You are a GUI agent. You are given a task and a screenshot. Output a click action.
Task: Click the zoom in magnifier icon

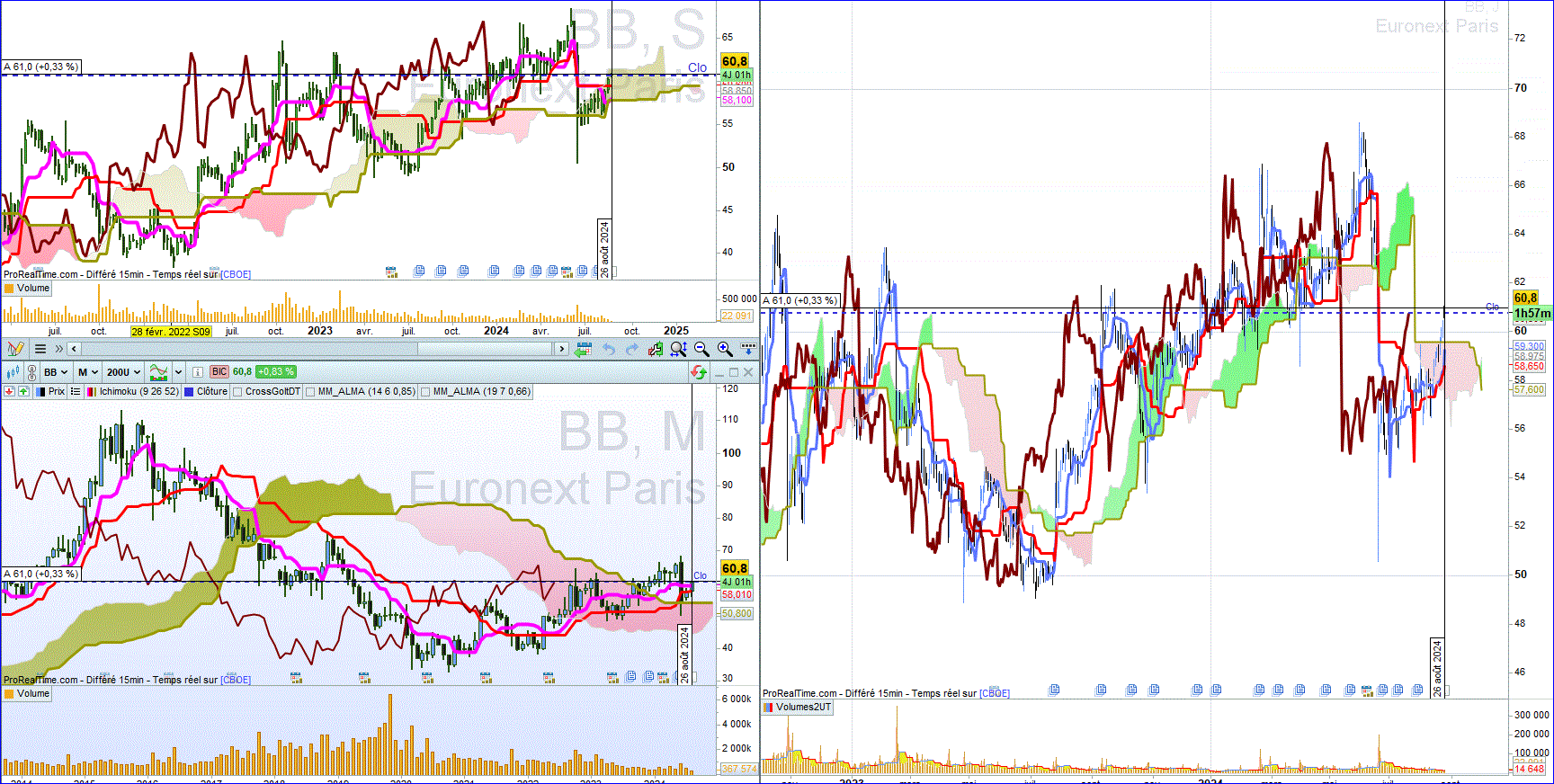[x=725, y=349]
